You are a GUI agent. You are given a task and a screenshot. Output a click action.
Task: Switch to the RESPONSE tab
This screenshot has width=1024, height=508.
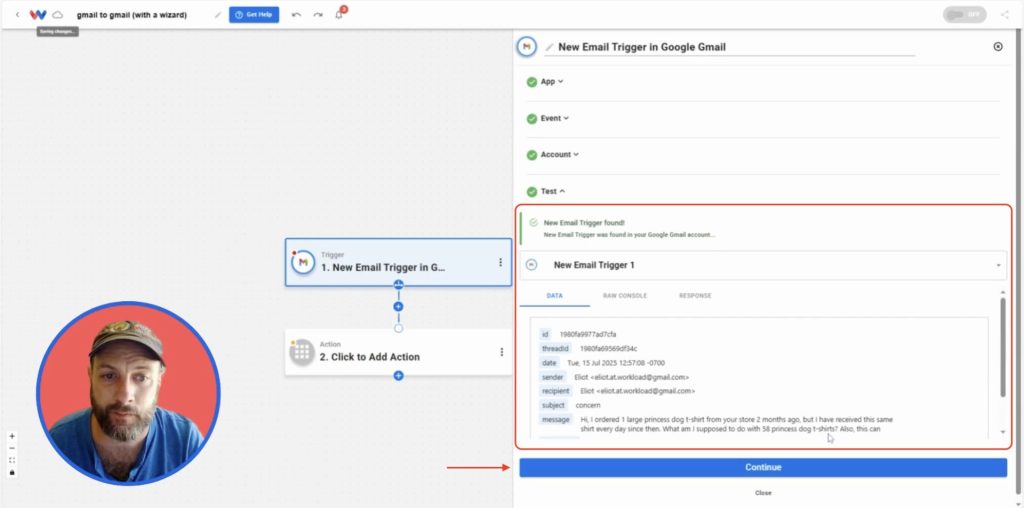pos(695,296)
